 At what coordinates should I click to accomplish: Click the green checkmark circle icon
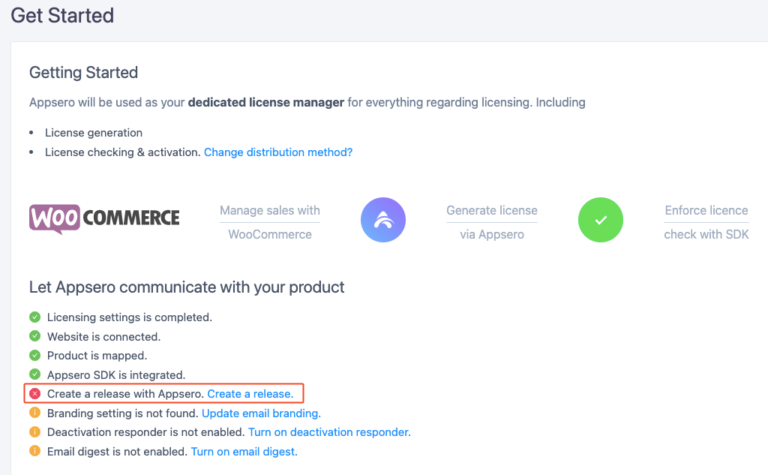click(600, 221)
